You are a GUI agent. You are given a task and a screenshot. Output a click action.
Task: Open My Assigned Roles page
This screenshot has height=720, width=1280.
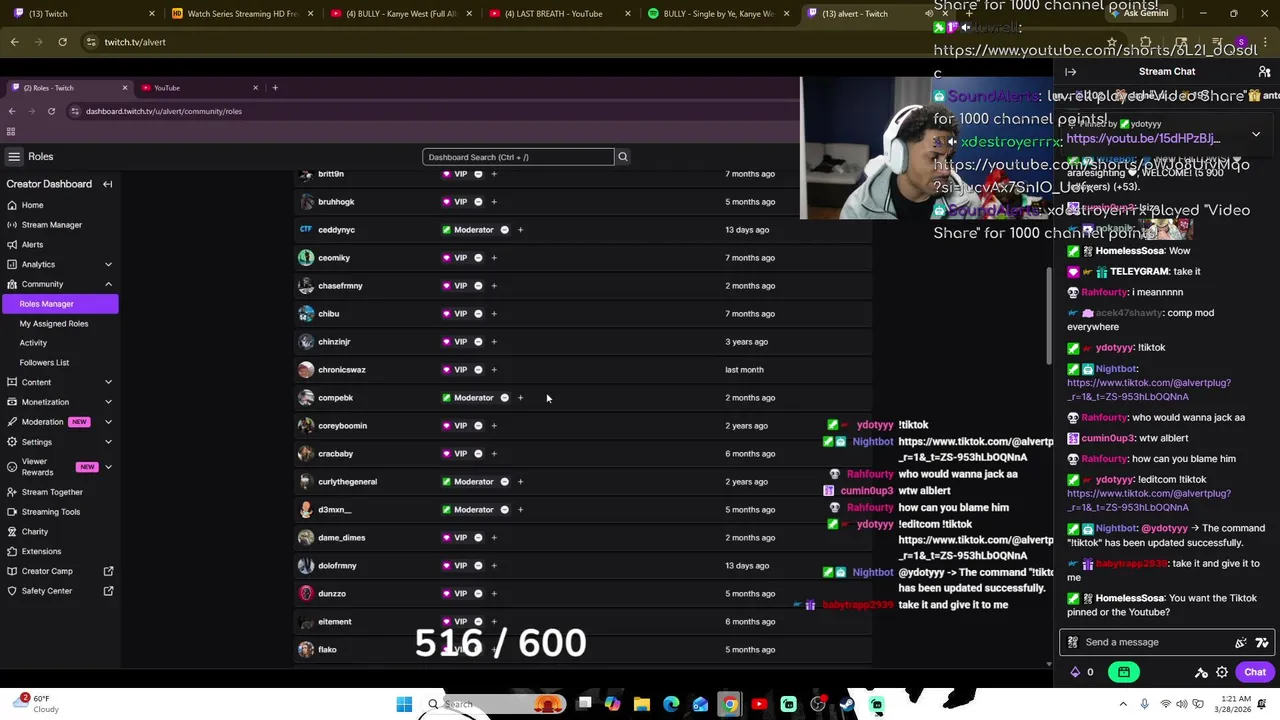click(x=54, y=324)
